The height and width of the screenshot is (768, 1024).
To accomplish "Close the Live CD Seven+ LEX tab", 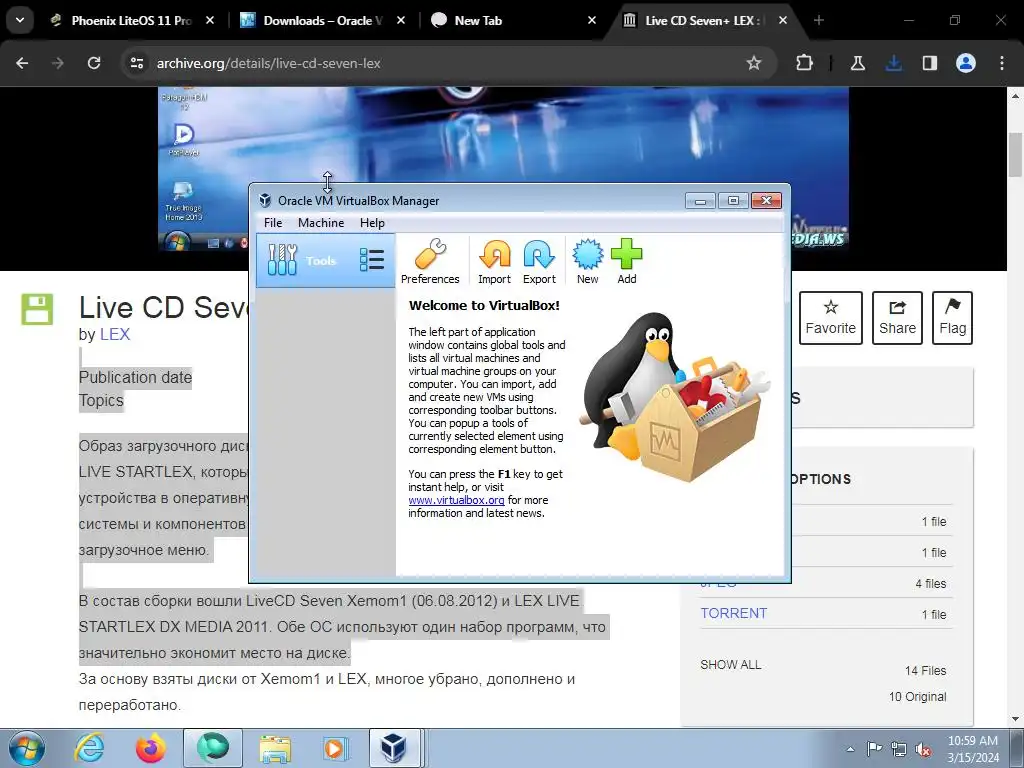I will pyautogui.click(x=782, y=20).
